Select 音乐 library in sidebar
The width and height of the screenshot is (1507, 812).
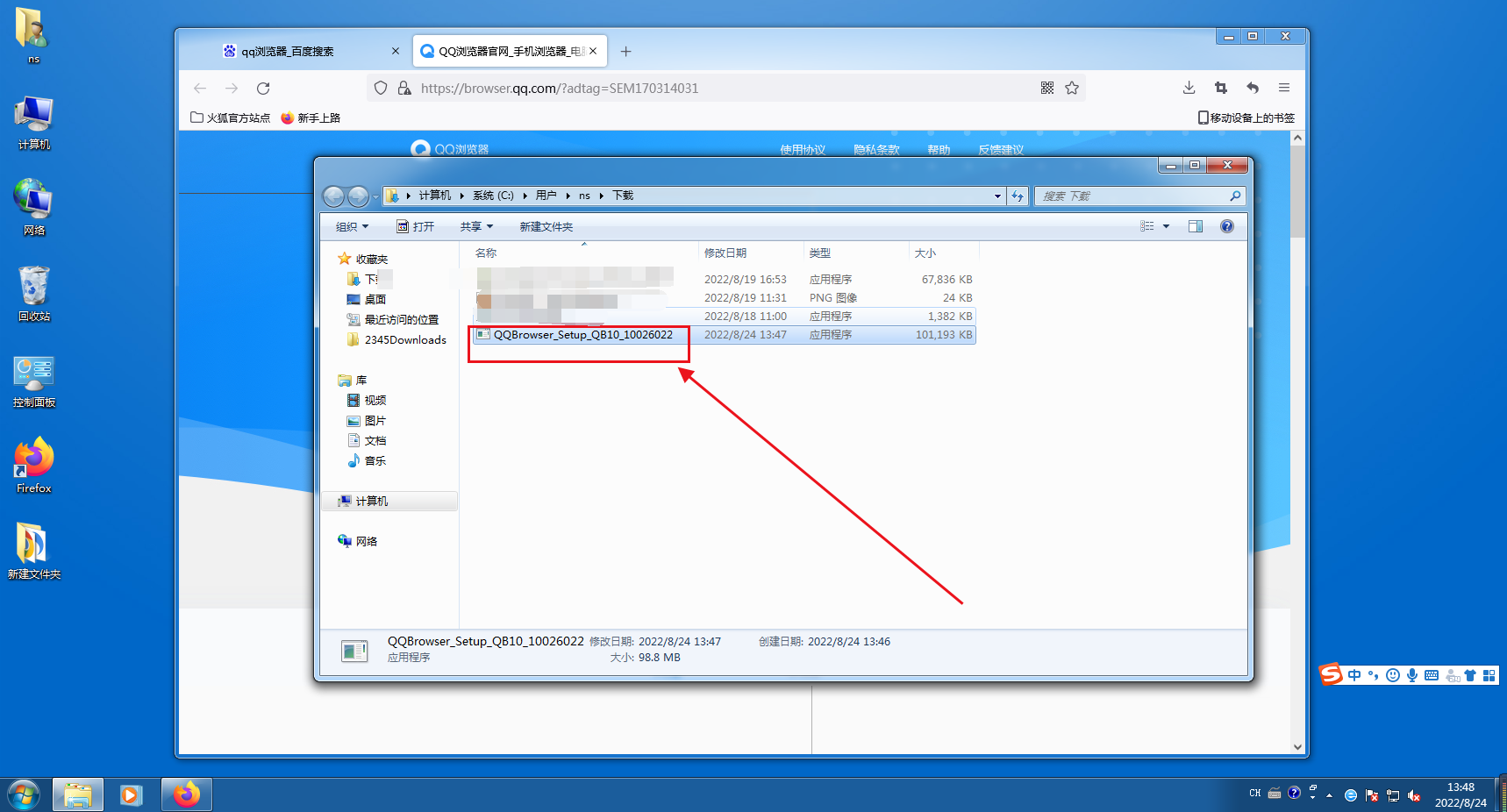click(x=367, y=461)
